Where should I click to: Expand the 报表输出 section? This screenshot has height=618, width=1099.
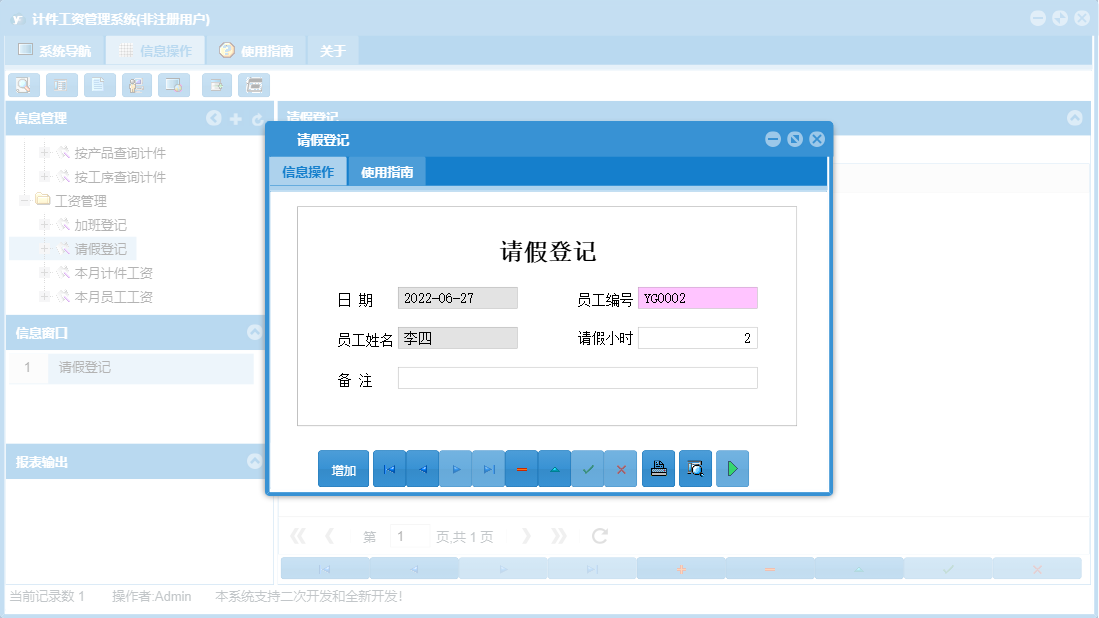253,461
